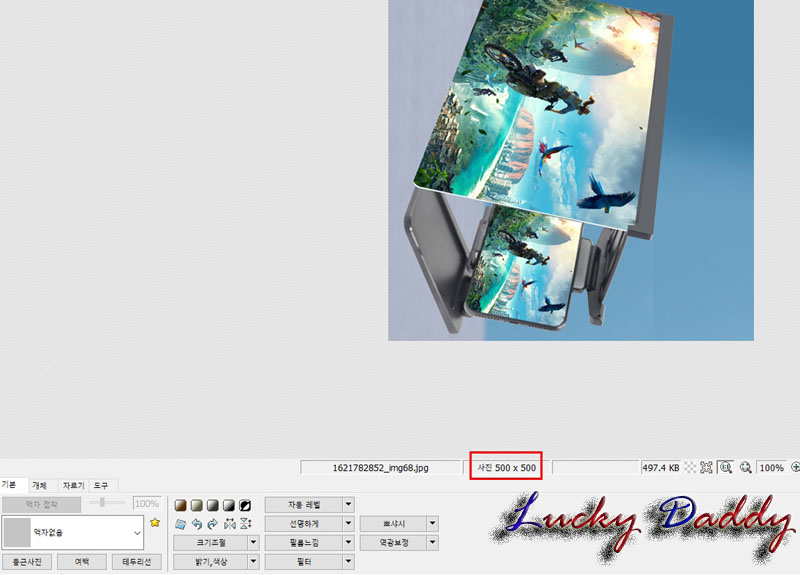Flip the photo horizontally
The height and width of the screenshot is (575, 800).
click(x=230, y=523)
